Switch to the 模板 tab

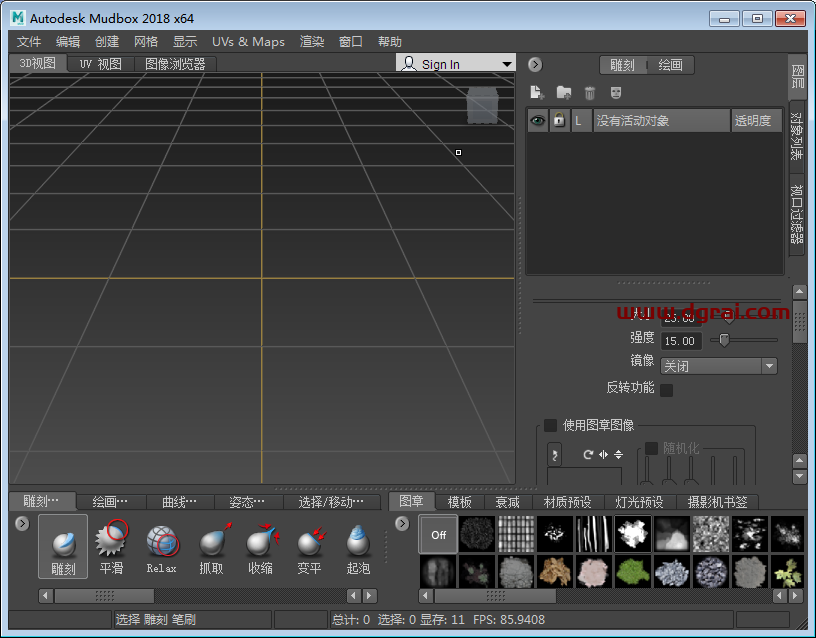[460, 502]
